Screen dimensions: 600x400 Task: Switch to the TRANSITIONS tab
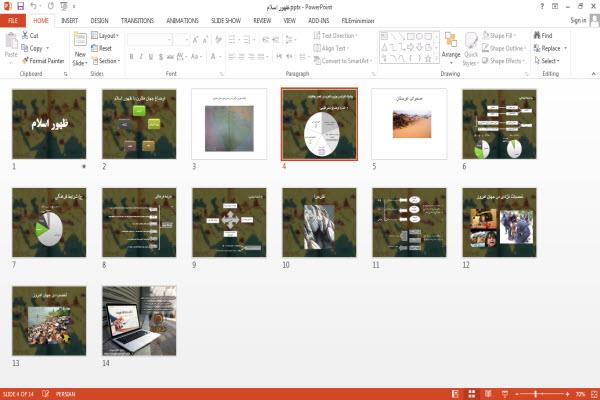click(x=137, y=21)
